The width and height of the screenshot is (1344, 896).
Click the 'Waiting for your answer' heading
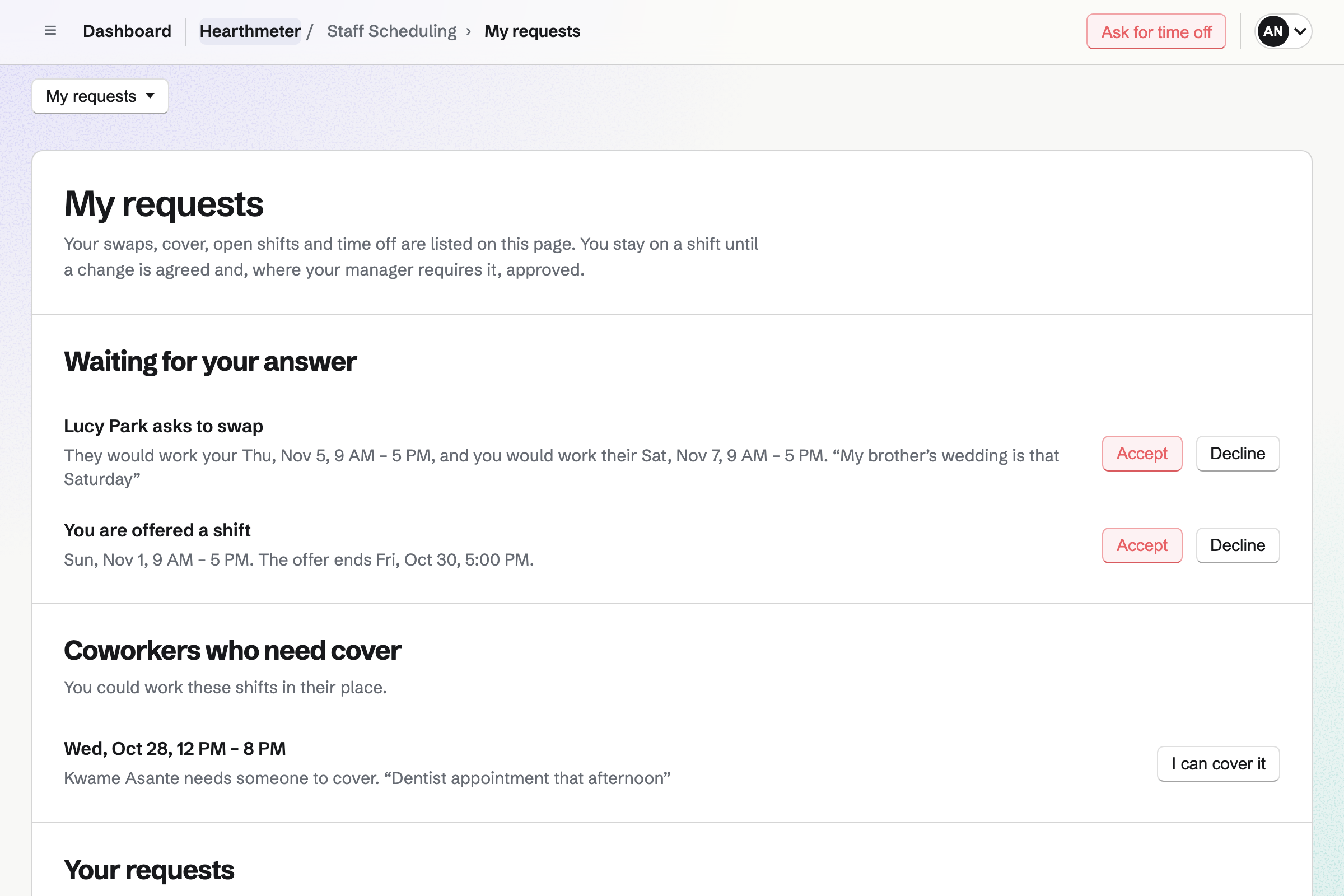(x=211, y=362)
